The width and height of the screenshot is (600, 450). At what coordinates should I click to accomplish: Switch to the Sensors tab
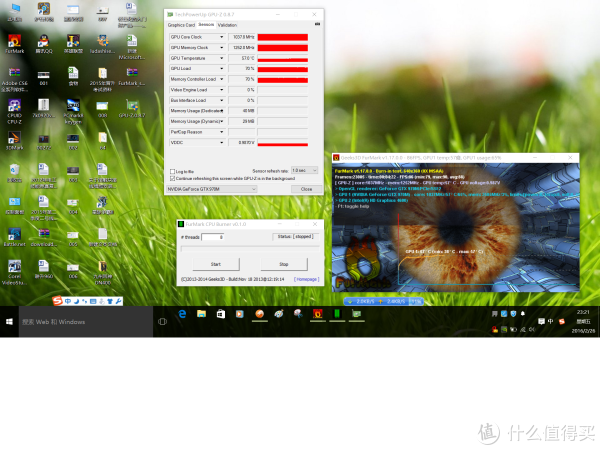click(x=206, y=24)
